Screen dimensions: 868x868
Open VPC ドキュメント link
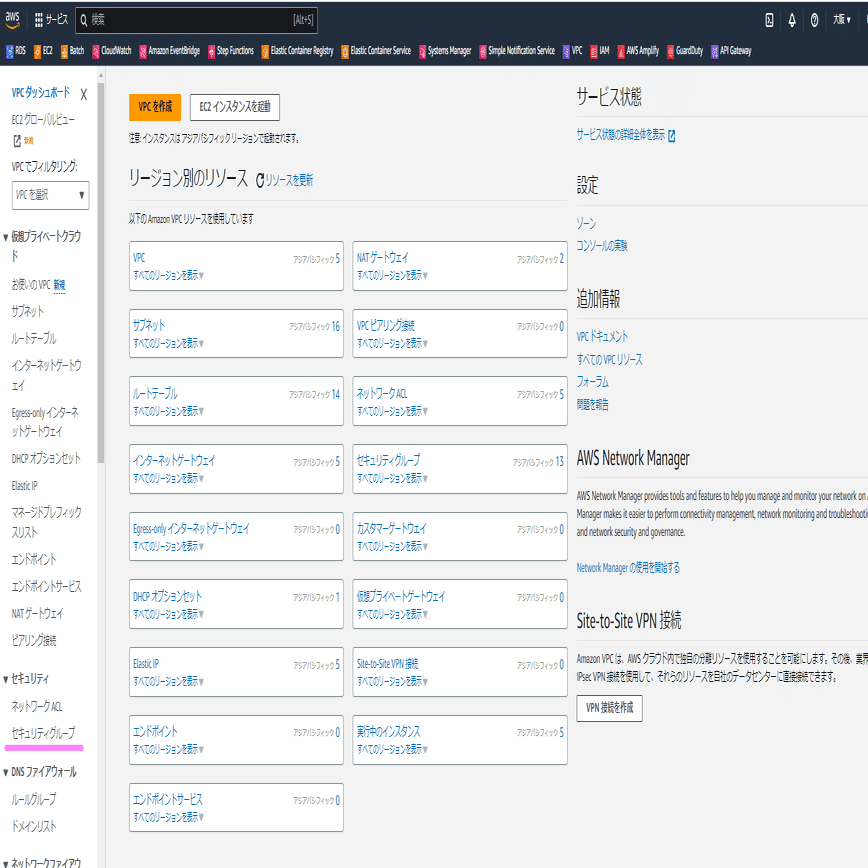click(602, 337)
